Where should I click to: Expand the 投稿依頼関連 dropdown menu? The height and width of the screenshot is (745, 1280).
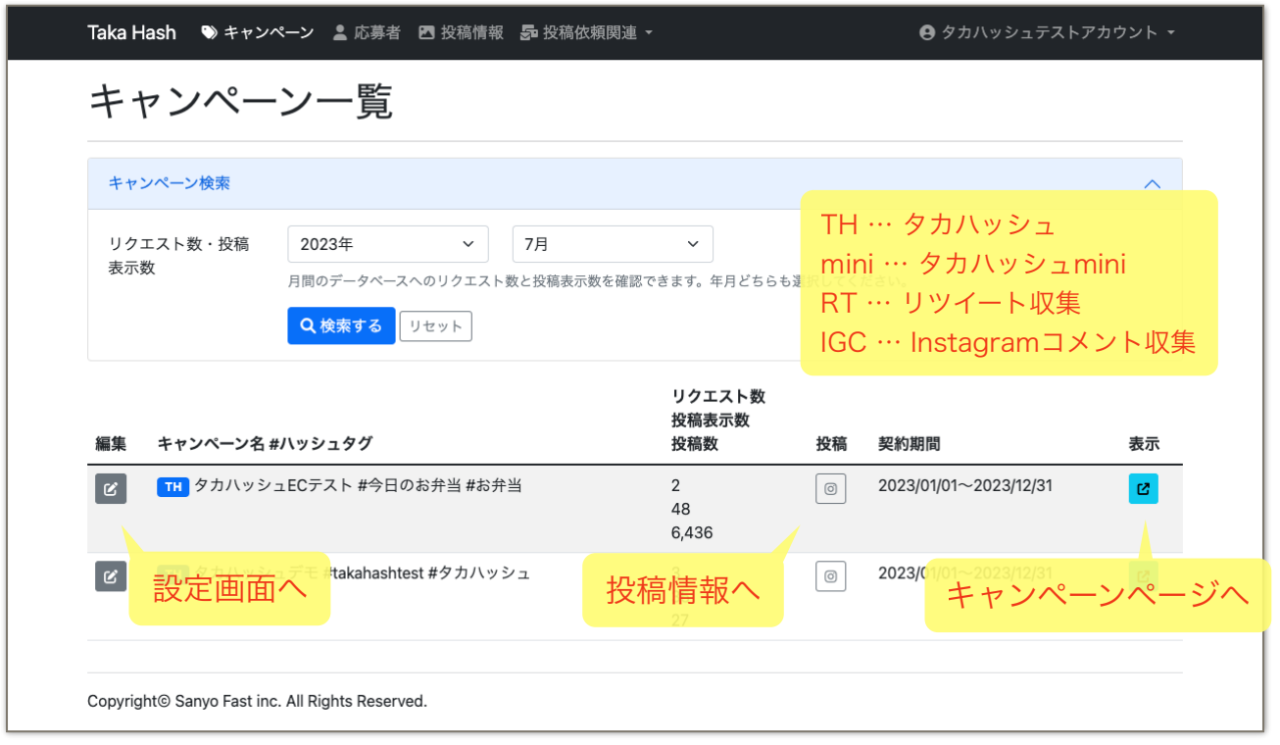(x=586, y=33)
